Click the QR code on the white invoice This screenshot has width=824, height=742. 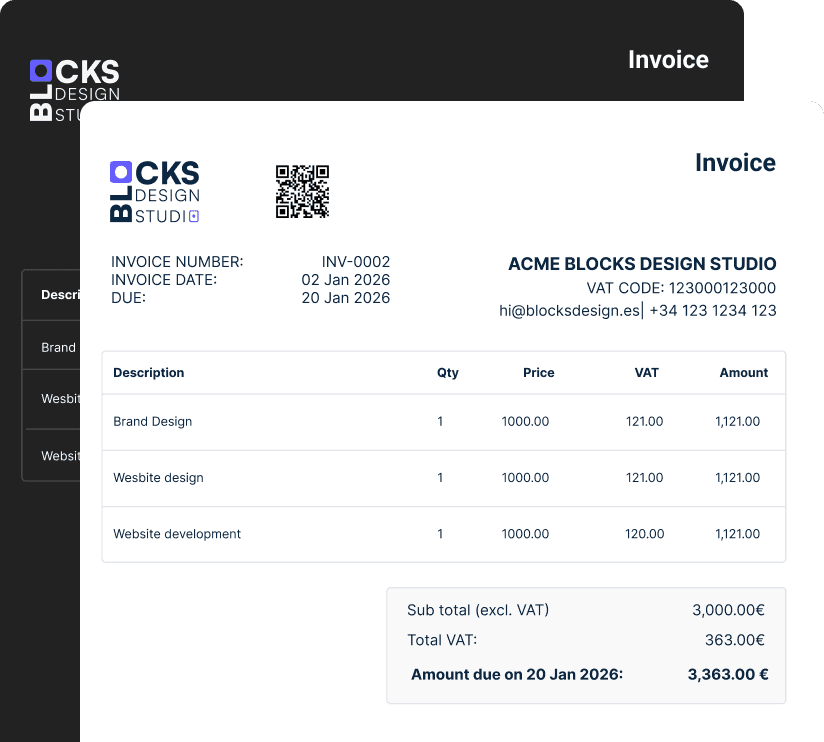coord(302,191)
